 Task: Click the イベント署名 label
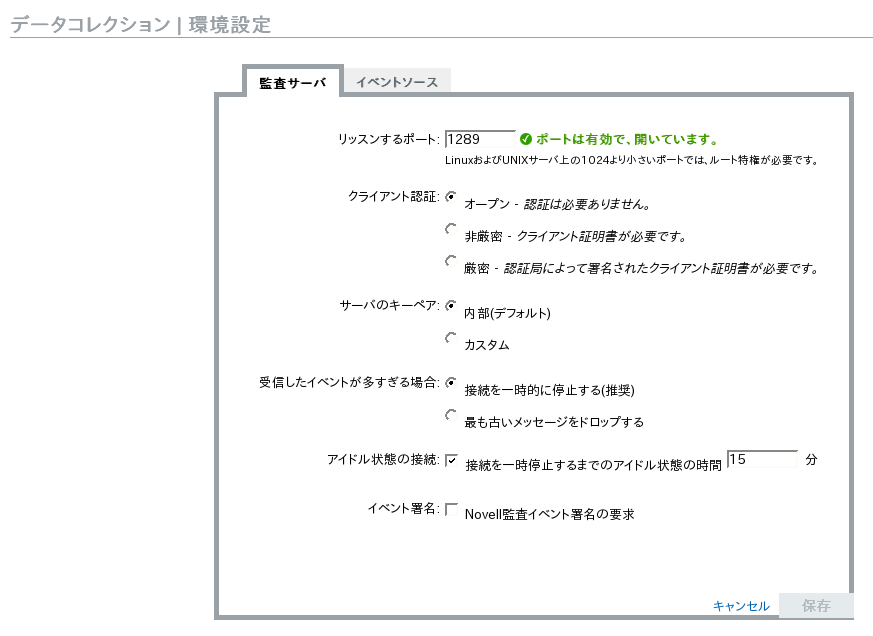pyautogui.click(x=404, y=508)
